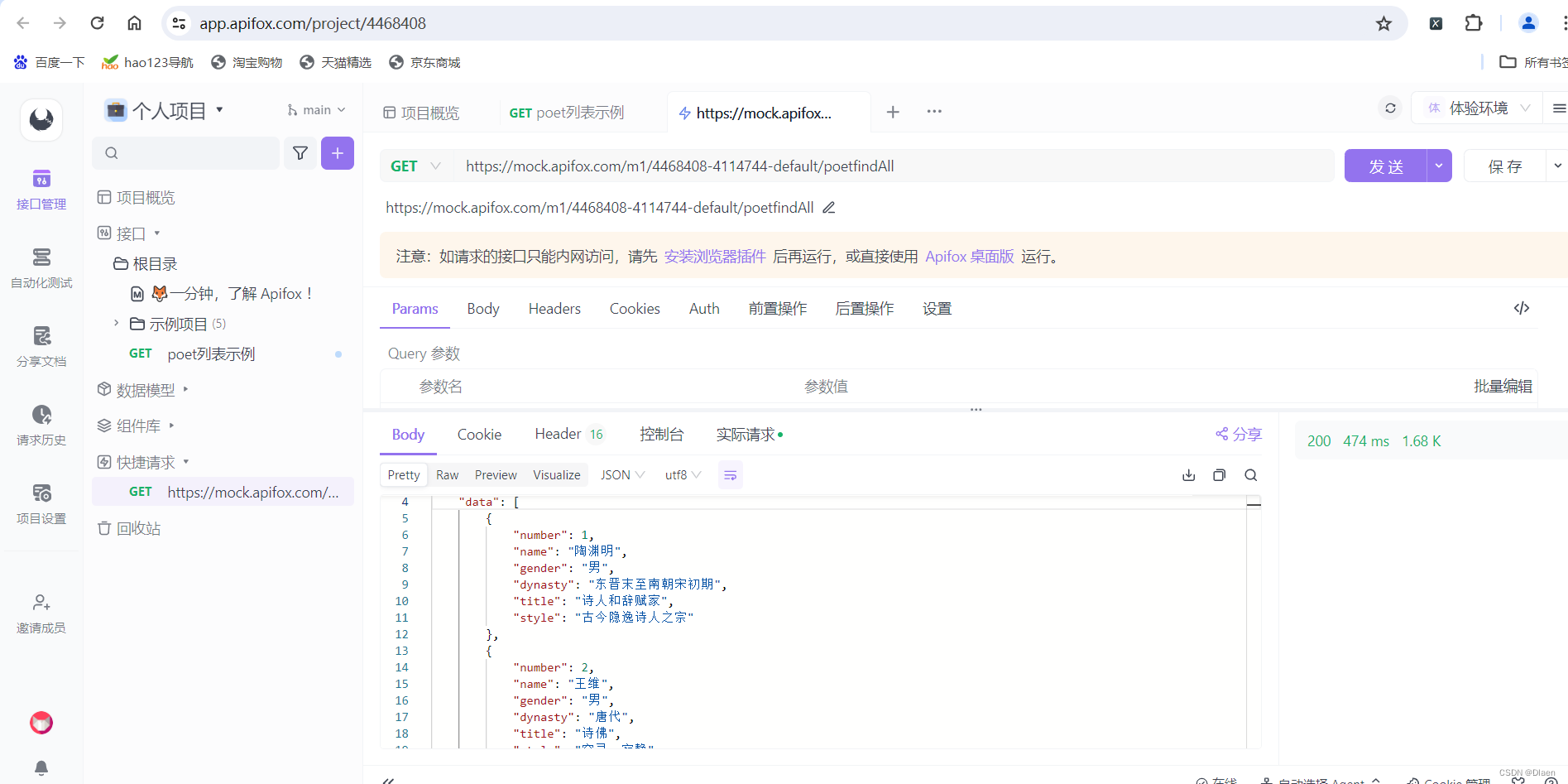
Task: Reload the browser page
Action: coord(97,23)
